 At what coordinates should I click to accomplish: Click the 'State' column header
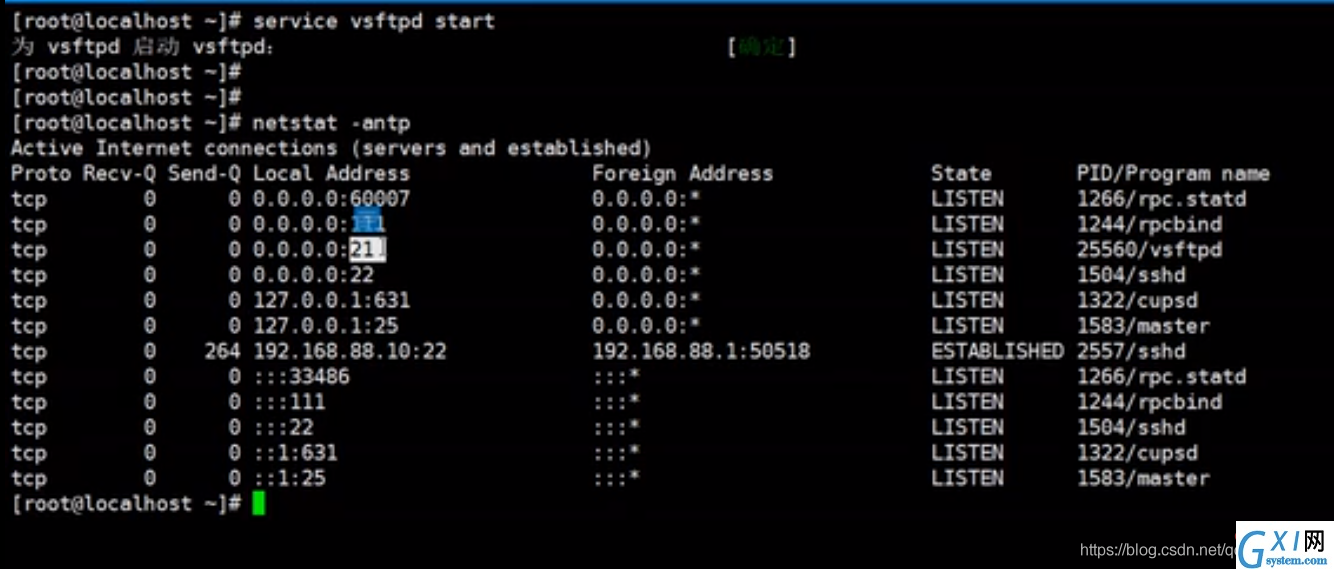coord(961,173)
